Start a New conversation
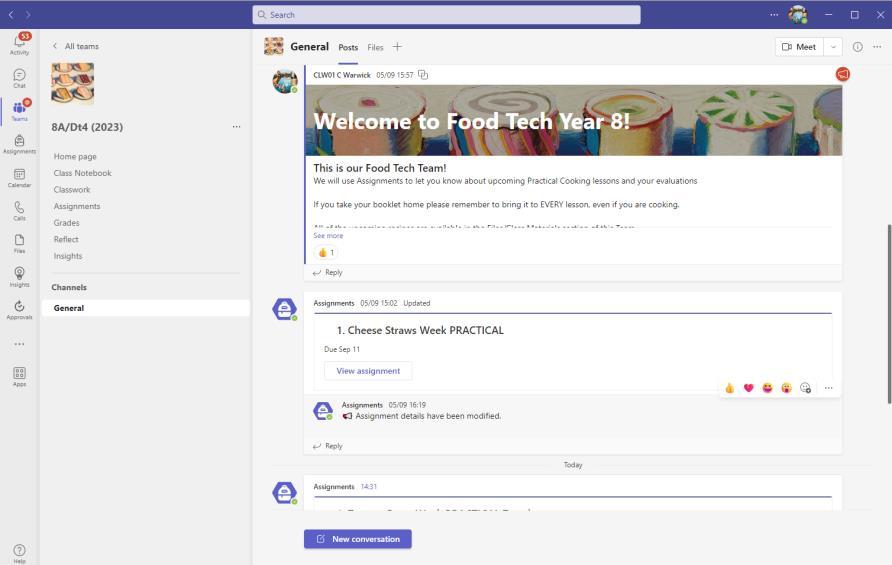The image size is (892, 565). (358, 539)
